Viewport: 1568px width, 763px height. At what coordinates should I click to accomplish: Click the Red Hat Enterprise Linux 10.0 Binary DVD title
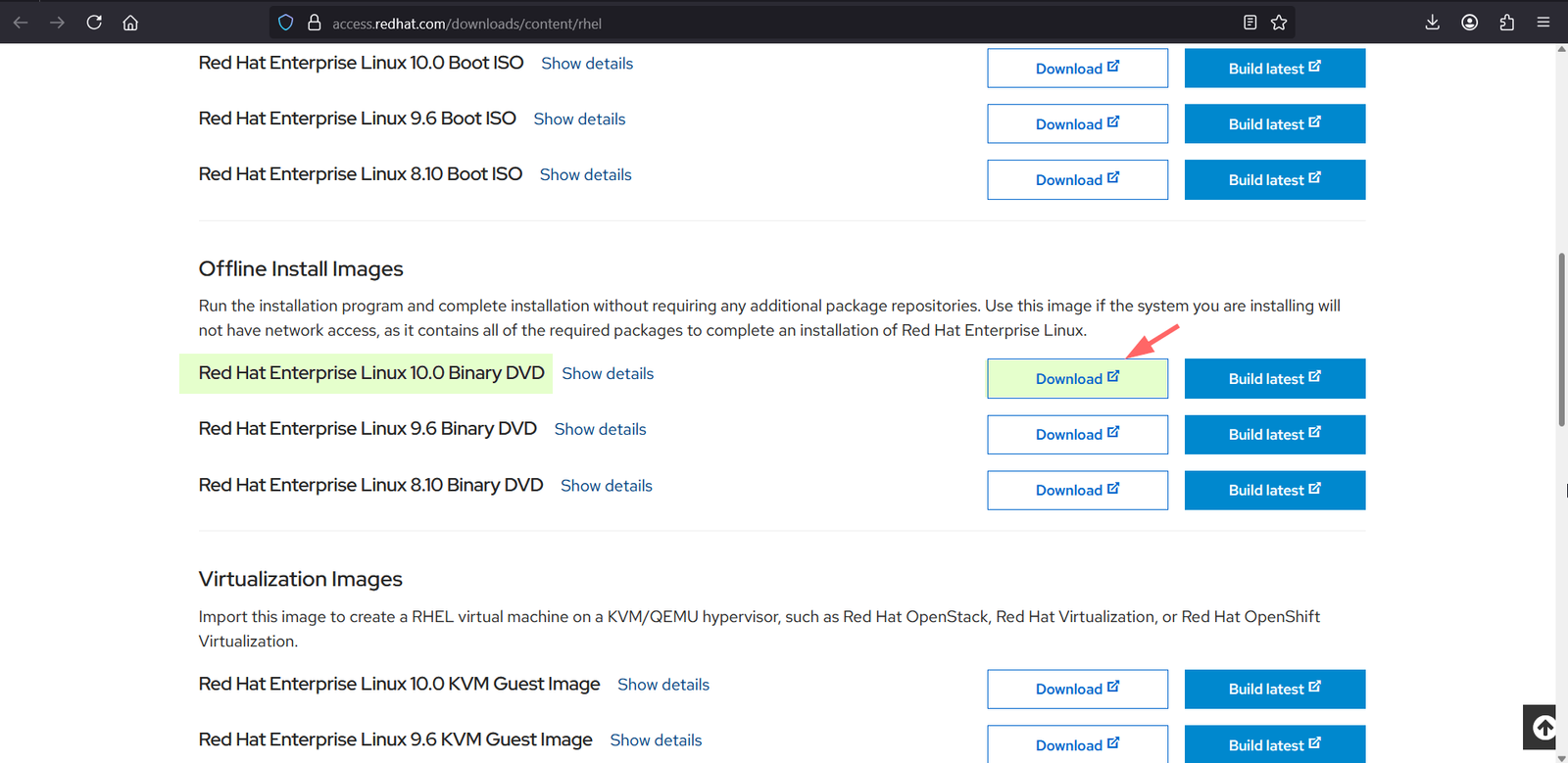[371, 373]
